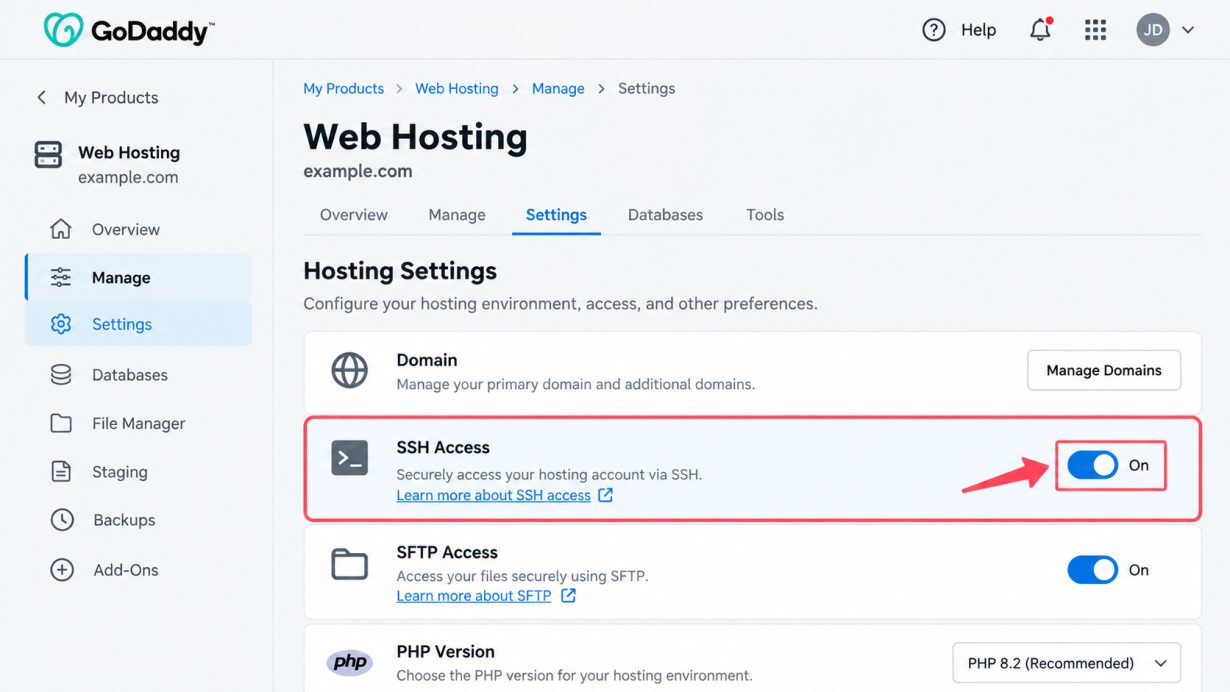Screen dimensions: 1230x692
Task: Switch to the Tools tab
Action: coord(765,215)
